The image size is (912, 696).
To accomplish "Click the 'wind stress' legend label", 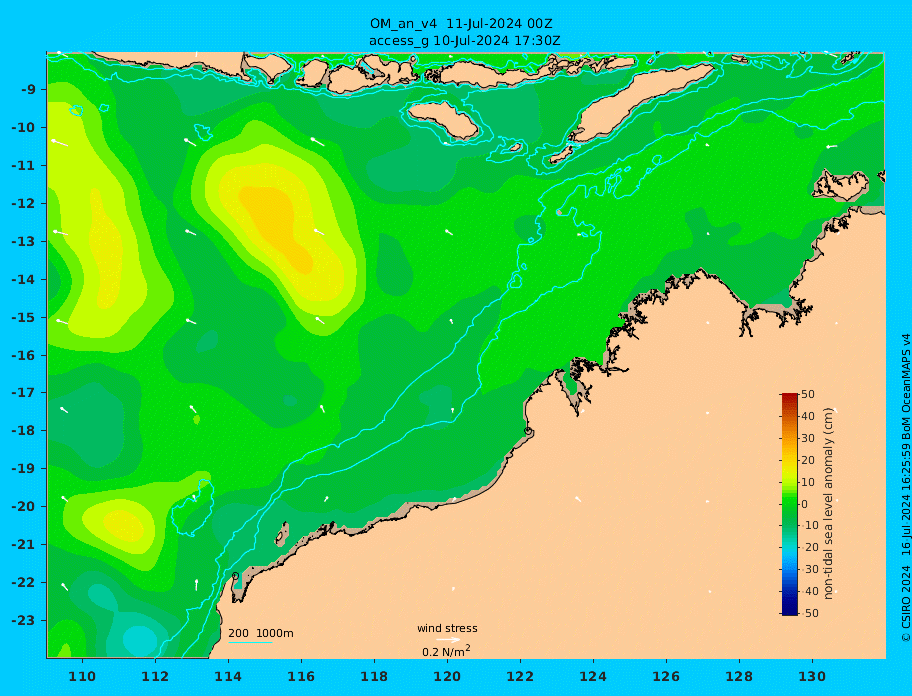I will (447, 628).
